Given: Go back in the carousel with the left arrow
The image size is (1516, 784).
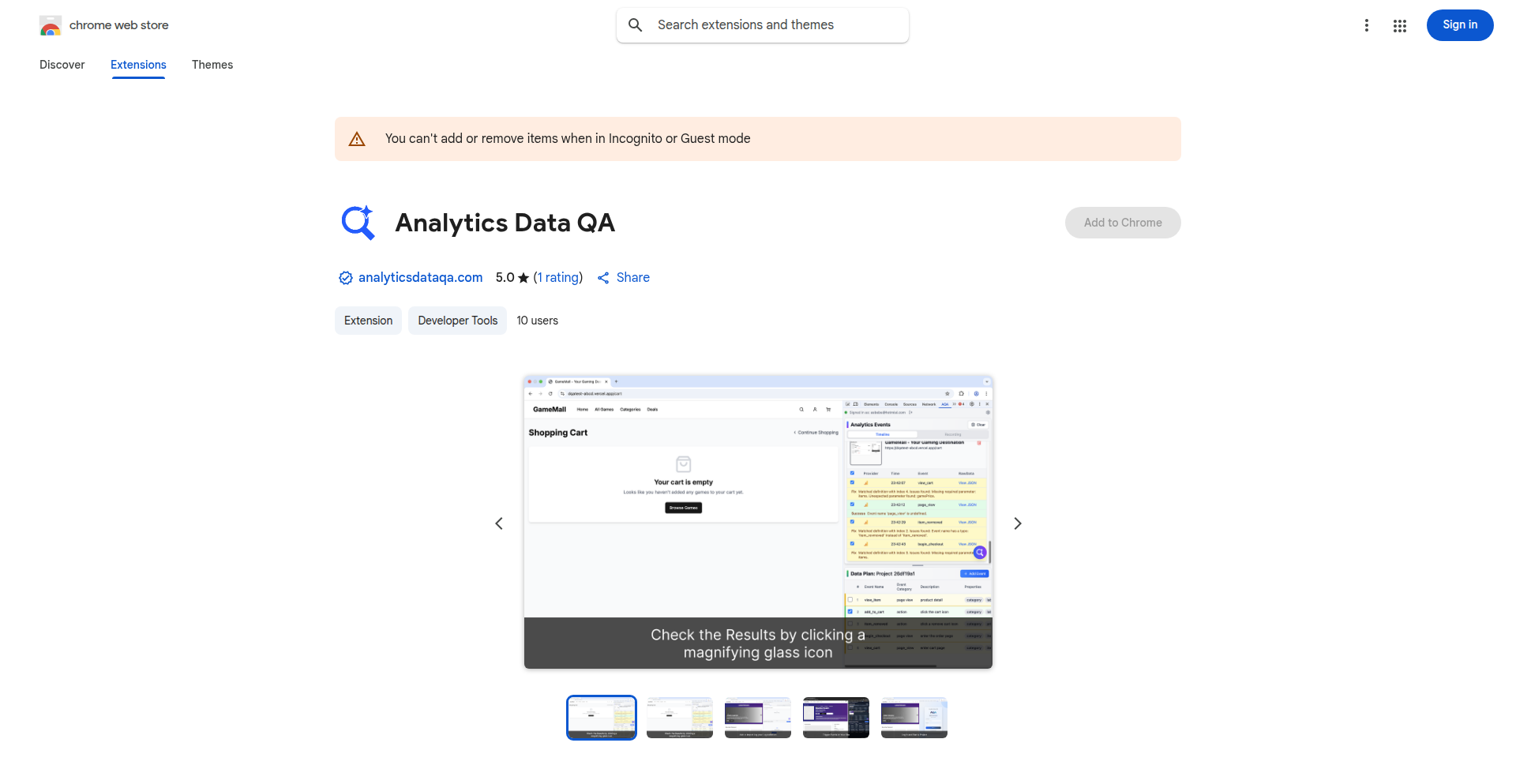Looking at the screenshot, I should [499, 523].
